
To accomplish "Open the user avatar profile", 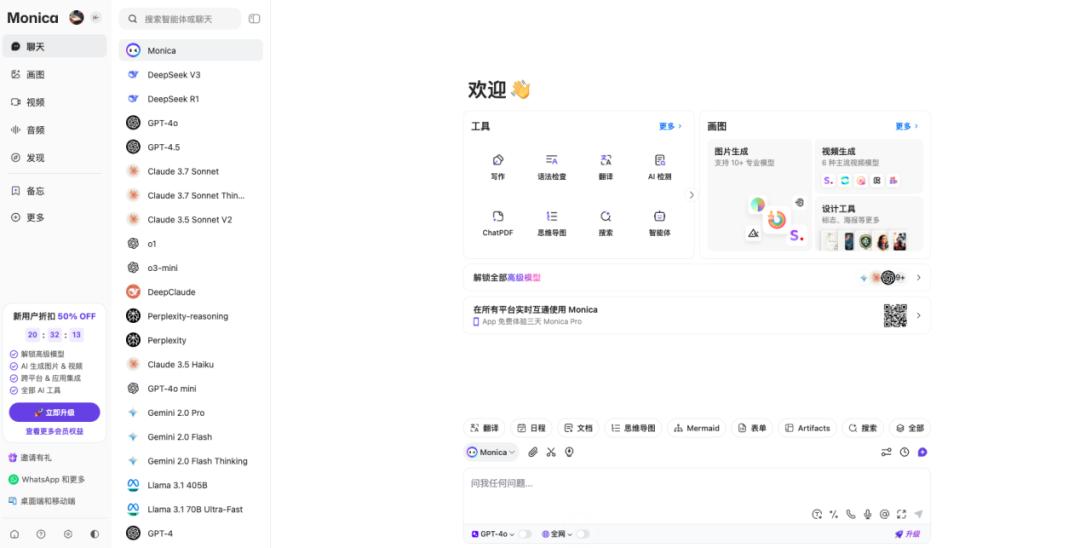I will pyautogui.click(x=76, y=18).
